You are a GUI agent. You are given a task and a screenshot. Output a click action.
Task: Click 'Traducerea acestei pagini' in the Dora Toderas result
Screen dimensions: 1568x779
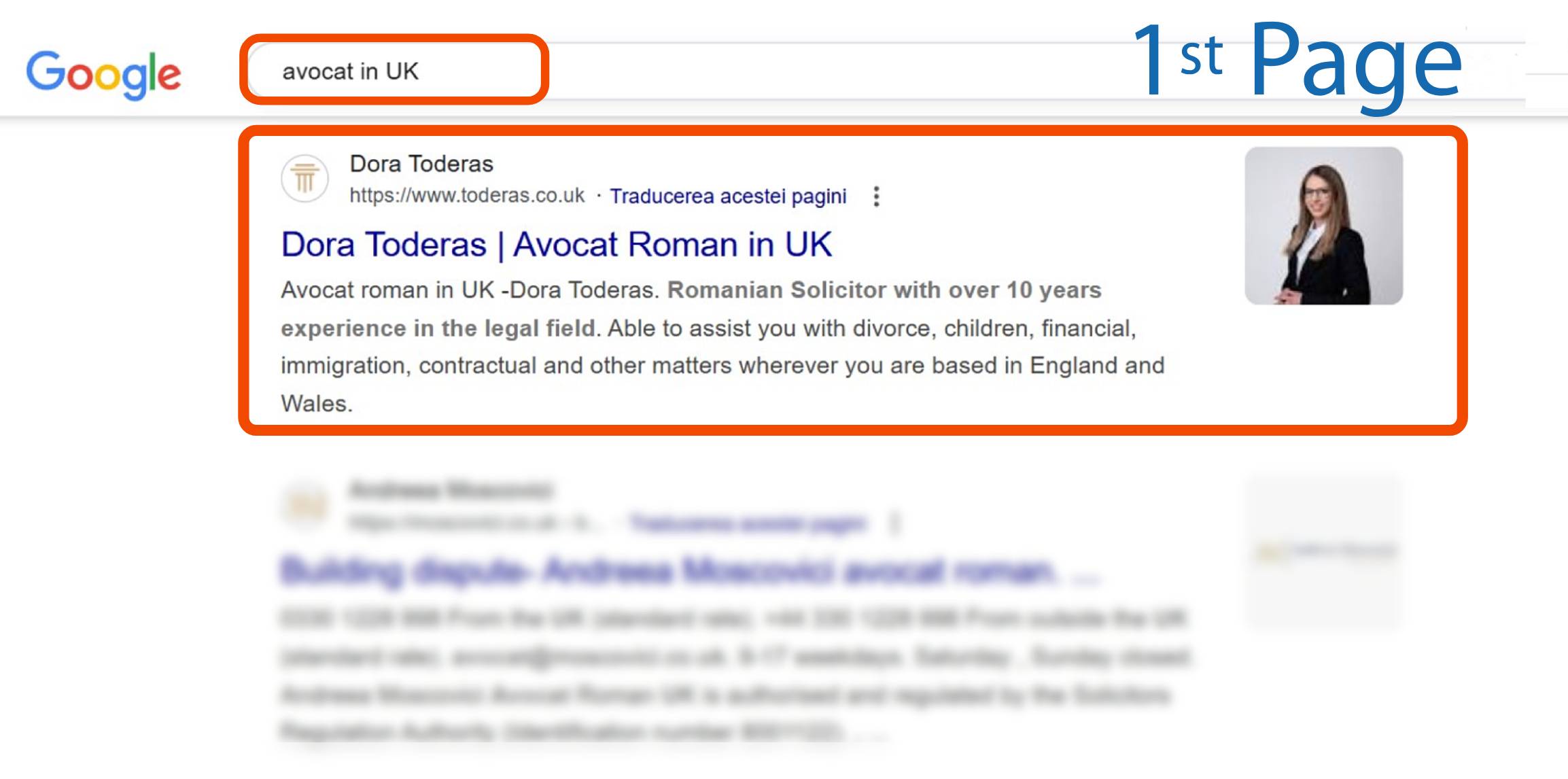(728, 196)
